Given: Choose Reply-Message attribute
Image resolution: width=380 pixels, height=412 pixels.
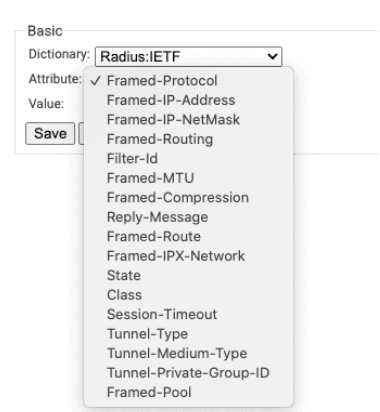Looking at the screenshot, I should click(x=189, y=217).
